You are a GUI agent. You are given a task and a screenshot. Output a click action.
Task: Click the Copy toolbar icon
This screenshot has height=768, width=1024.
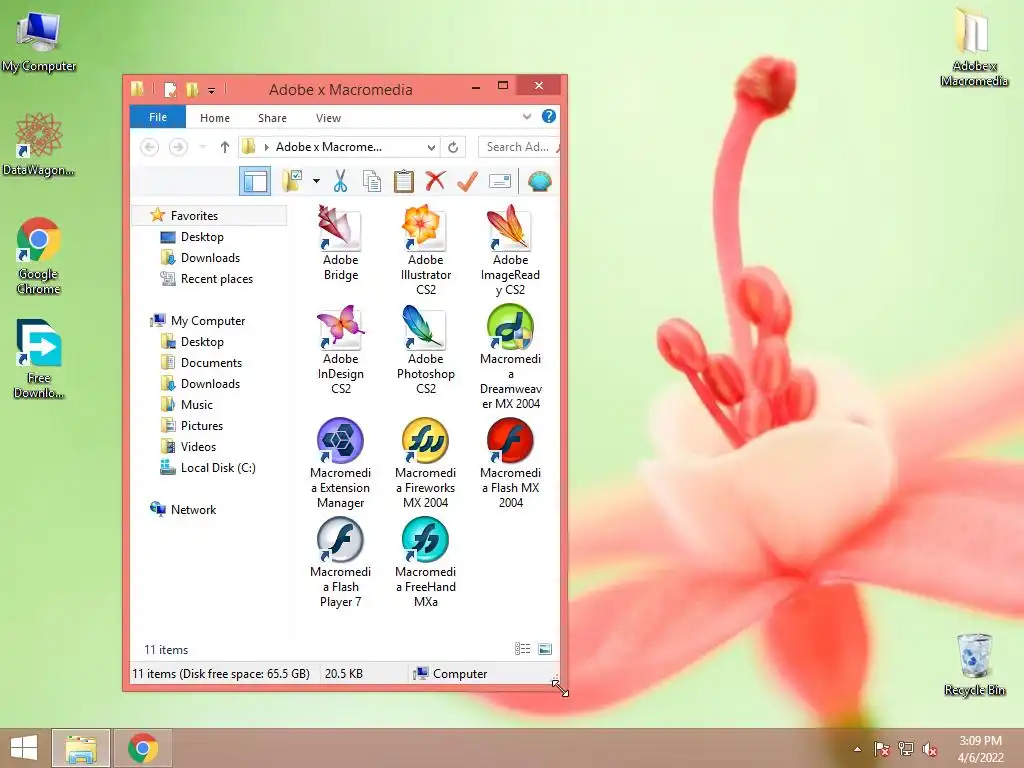tap(372, 181)
